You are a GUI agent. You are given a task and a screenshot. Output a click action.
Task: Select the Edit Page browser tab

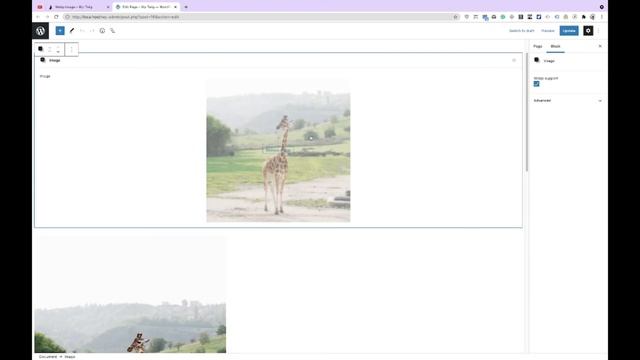point(145,7)
